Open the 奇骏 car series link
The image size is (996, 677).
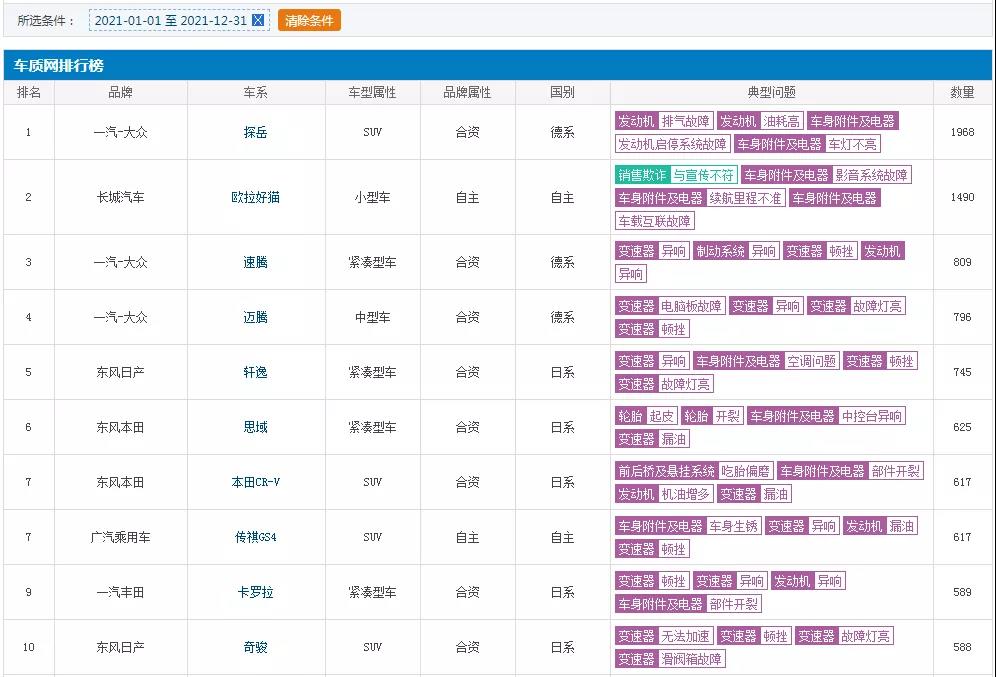tap(255, 647)
